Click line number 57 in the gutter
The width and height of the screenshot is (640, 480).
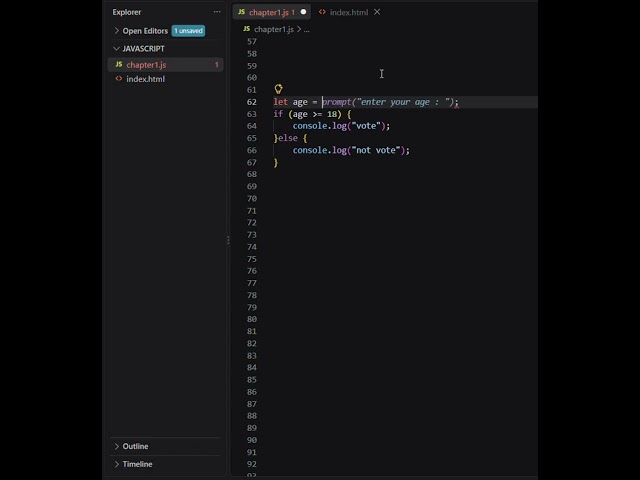click(252, 42)
